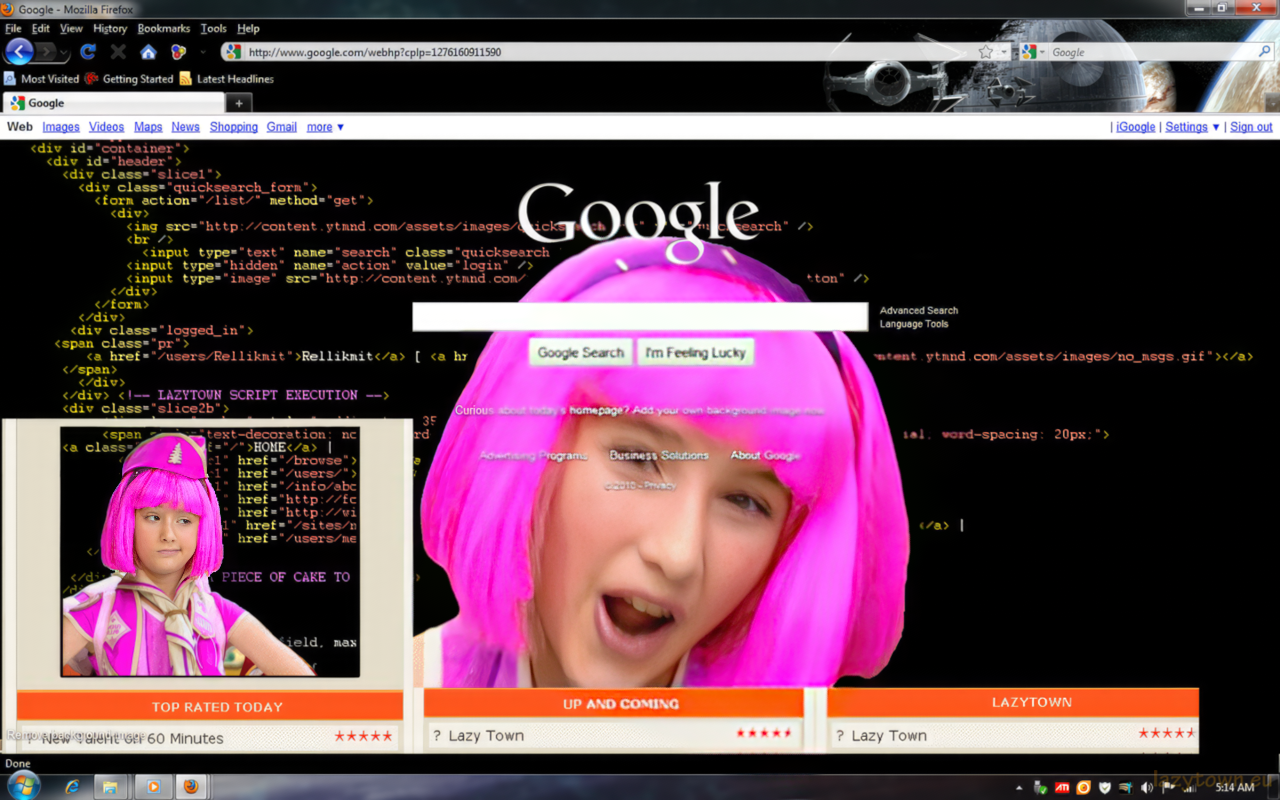This screenshot has width=1280, height=800.
Task: Open the Advanced Search link
Action: [x=918, y=311]
